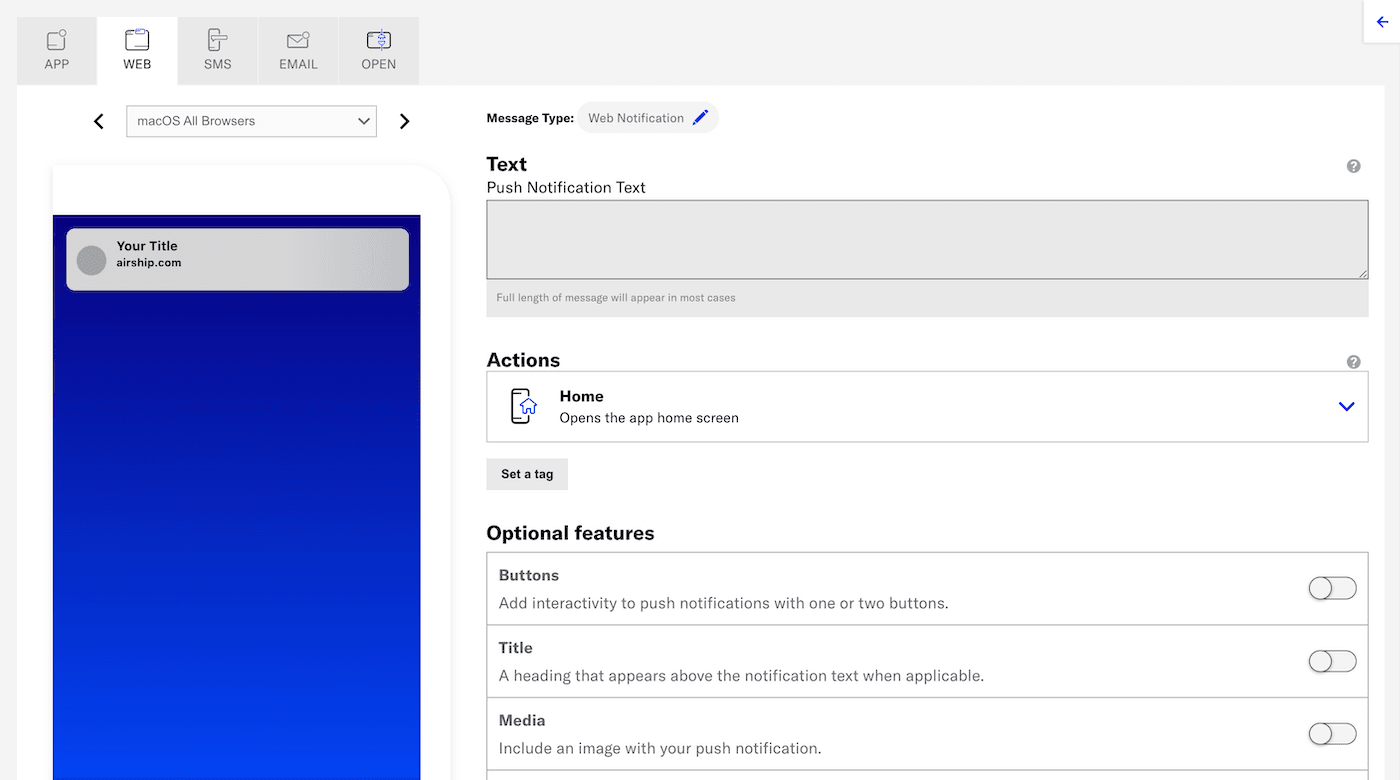Click in the Push Notification Text field
The height and width of the screenshot is (780, 1400).
tap(926, 240)
